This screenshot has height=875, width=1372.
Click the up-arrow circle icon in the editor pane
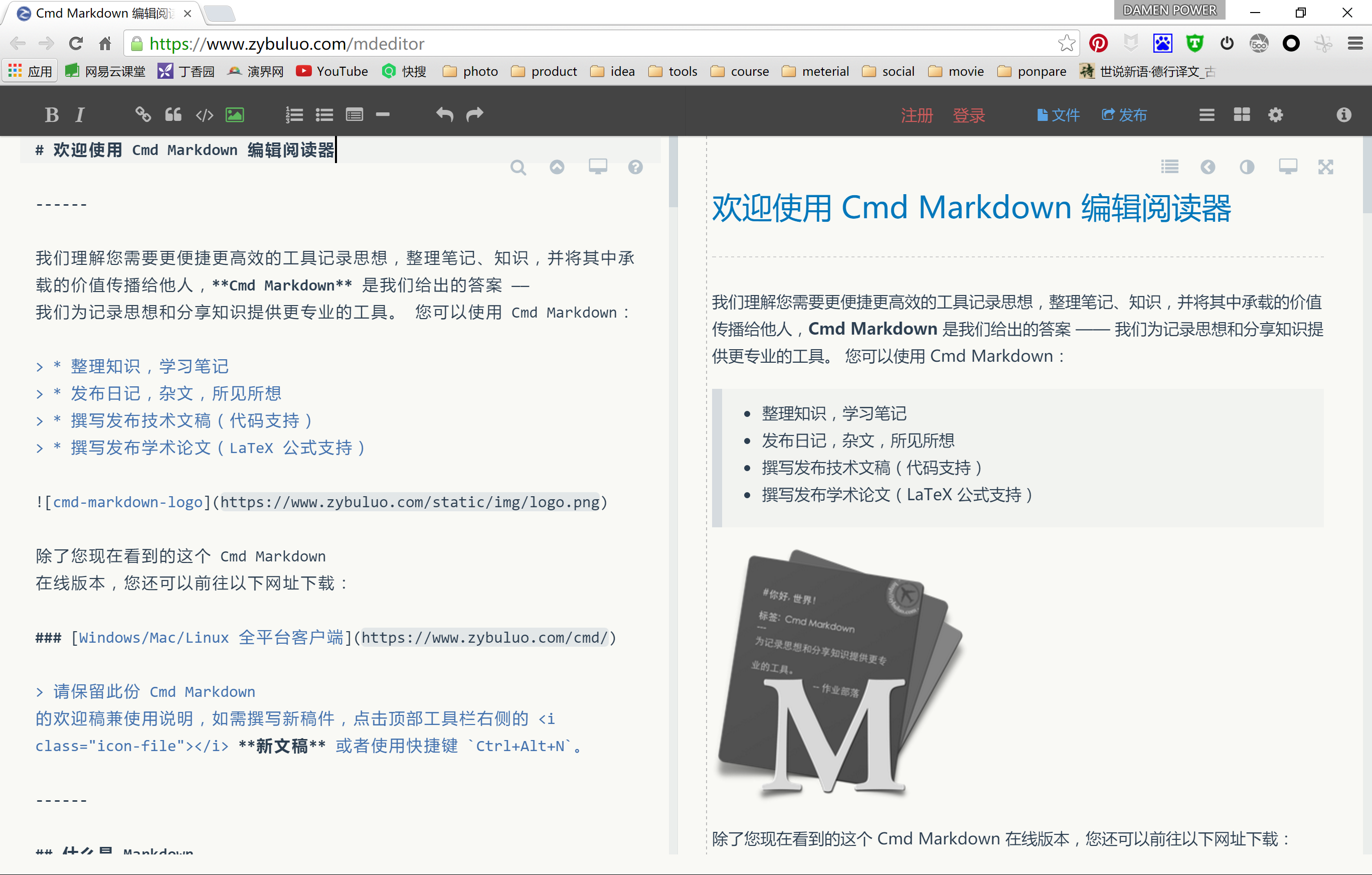[557, 167]
